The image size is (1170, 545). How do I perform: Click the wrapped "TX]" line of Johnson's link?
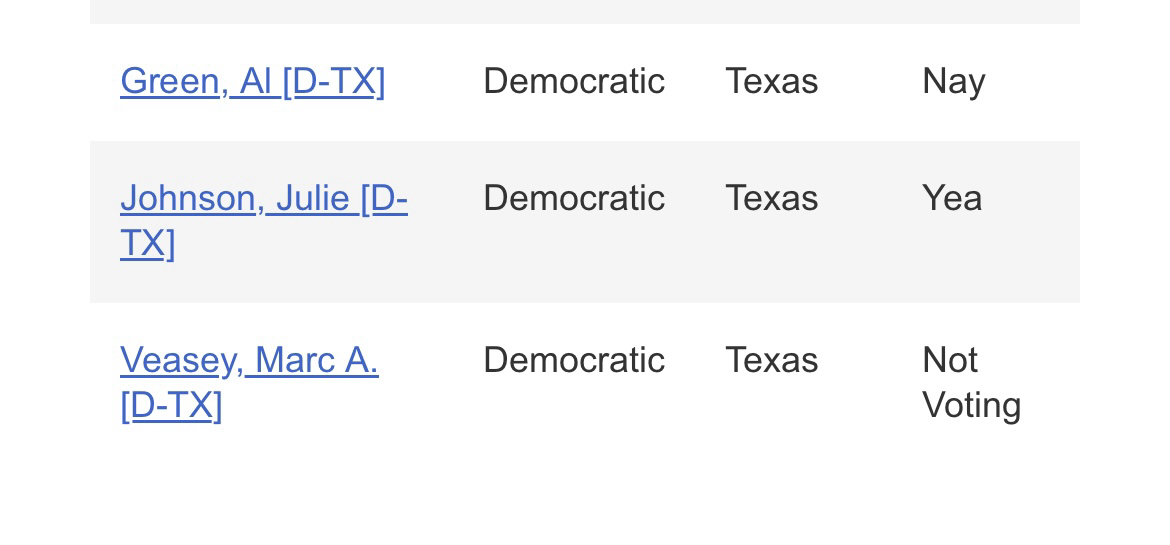point(148,244)
